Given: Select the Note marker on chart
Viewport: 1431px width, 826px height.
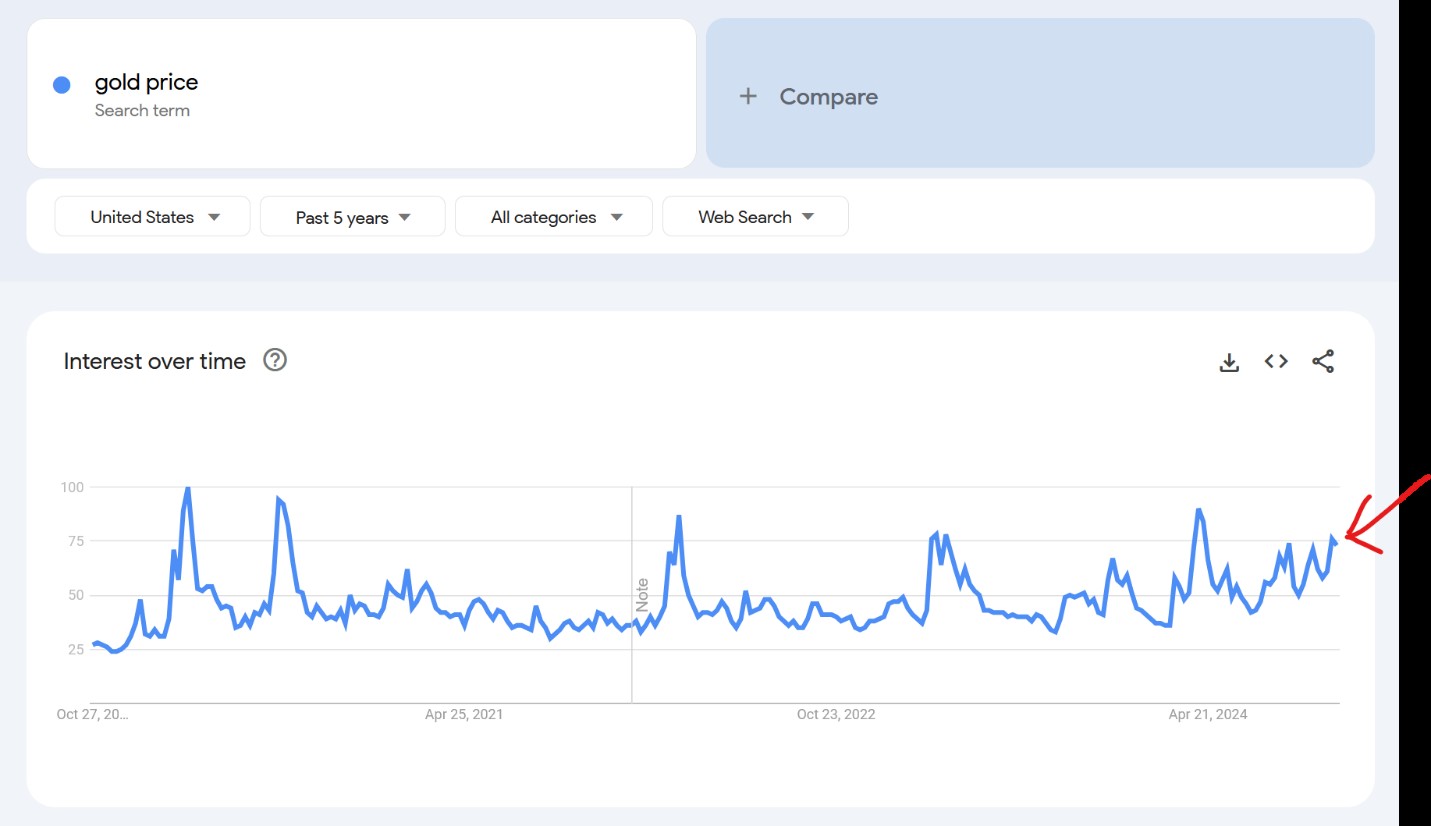Looking at the screenshot, I should click(642, 595).
